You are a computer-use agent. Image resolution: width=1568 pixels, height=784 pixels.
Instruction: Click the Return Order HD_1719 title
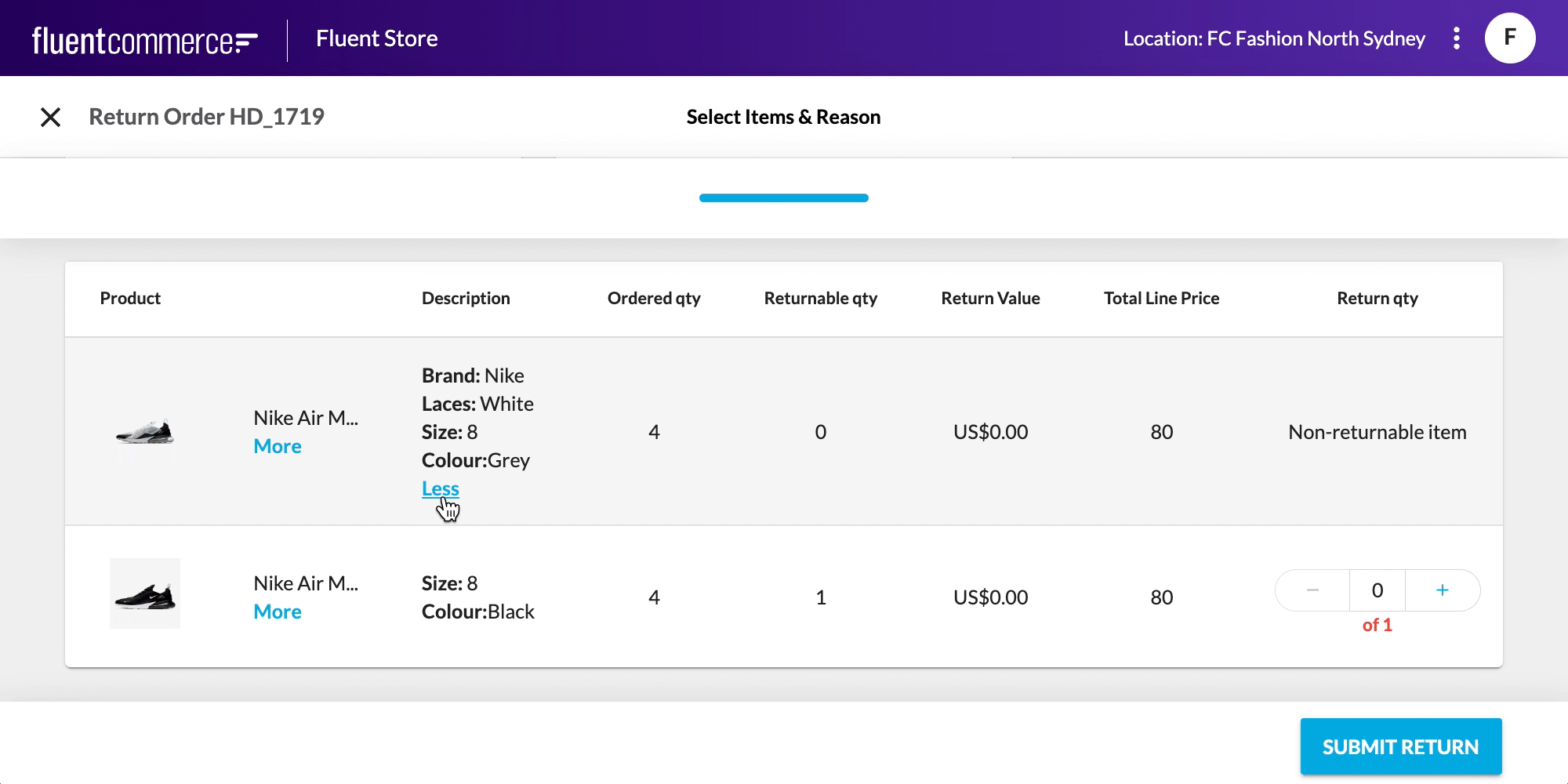[x=206, y=116]
